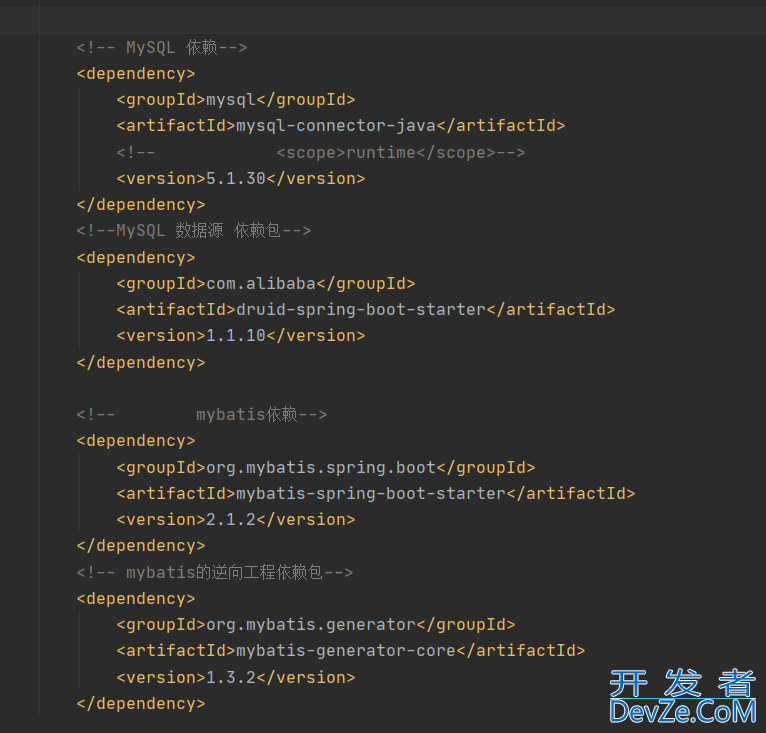Click the MySQL 依赖 comment line
Image resolution: width=766 pixels, height=733 pixels.
click(162, 47)
